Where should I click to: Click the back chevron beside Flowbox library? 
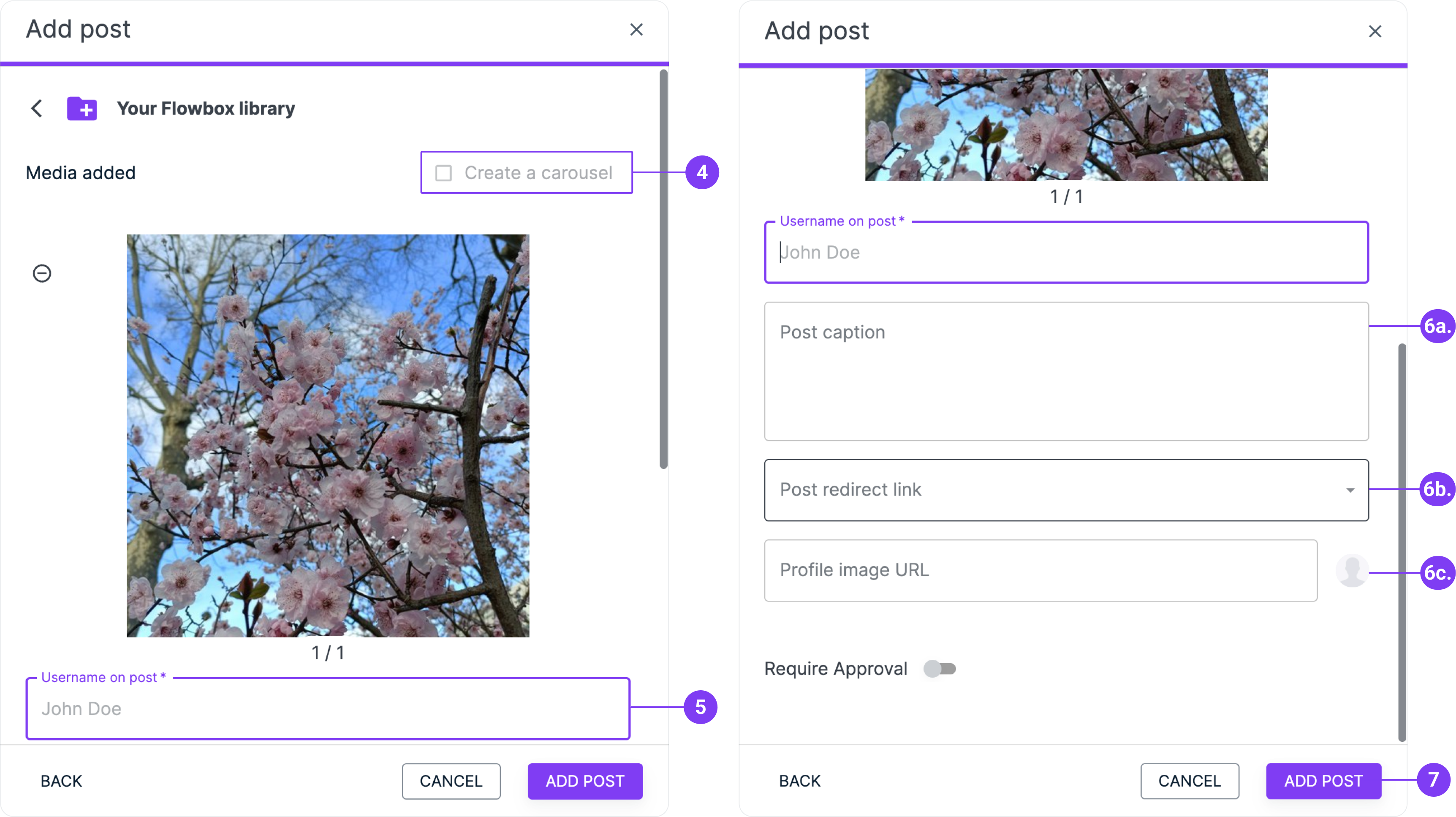[37, 108]
